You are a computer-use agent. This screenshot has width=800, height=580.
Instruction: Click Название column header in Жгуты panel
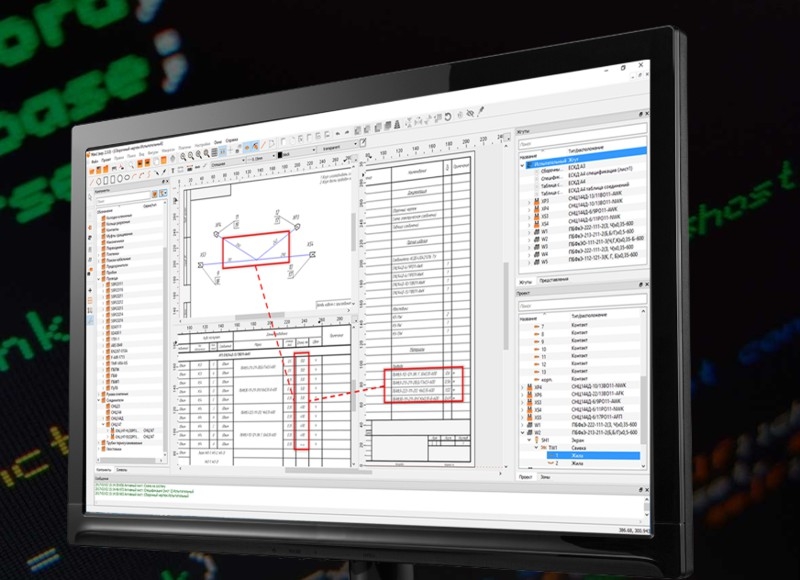528,157
